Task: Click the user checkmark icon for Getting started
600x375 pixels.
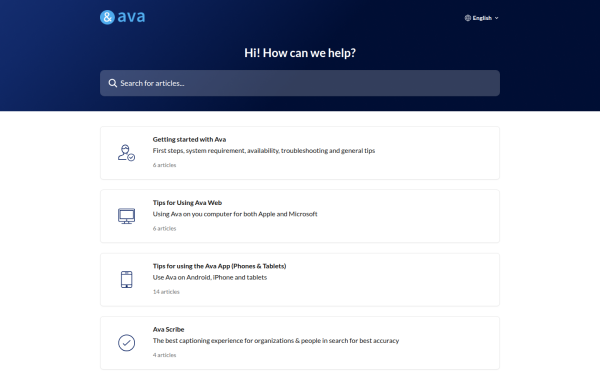Action: click(126, 153)
